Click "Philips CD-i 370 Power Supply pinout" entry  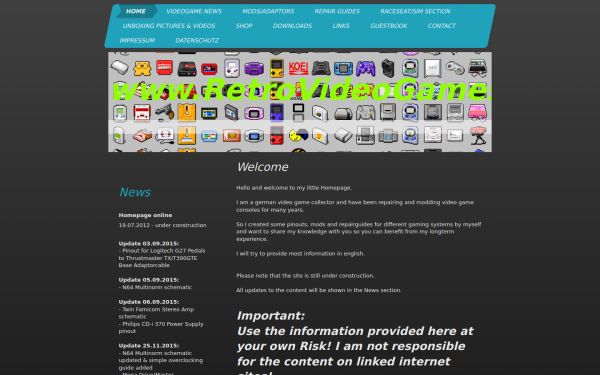coord(161,328)
